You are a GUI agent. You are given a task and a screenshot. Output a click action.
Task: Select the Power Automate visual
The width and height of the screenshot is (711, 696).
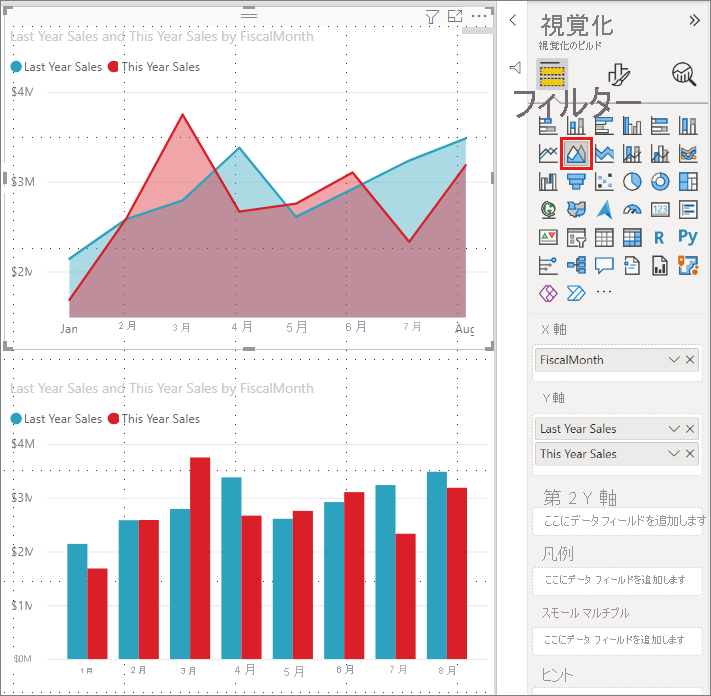pyautogui.click(x=576, y=293)
